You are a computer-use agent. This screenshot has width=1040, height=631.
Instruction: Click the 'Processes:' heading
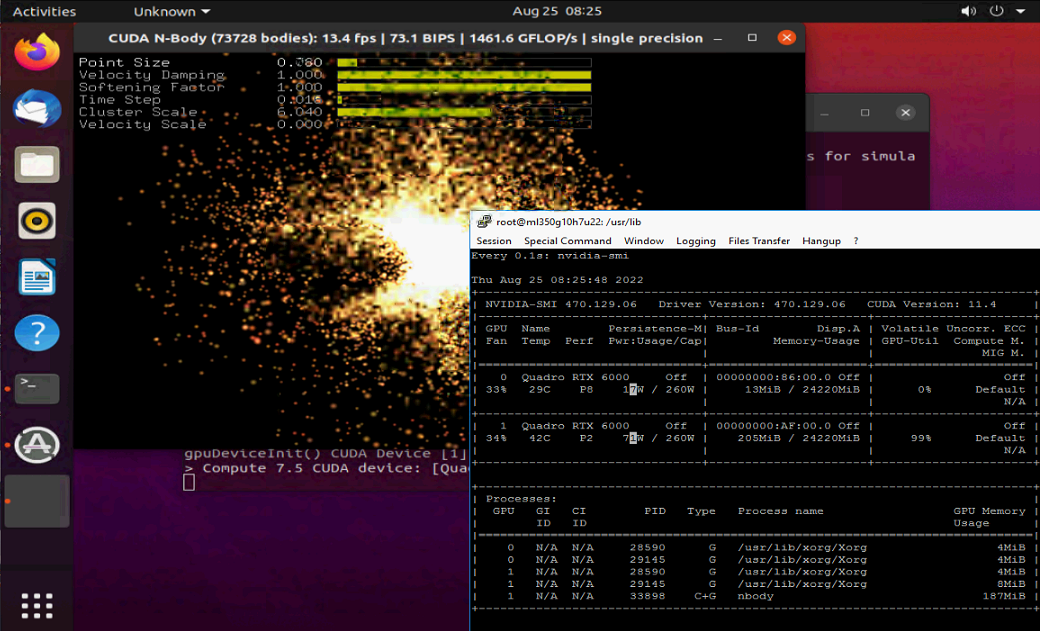(521, 499)
